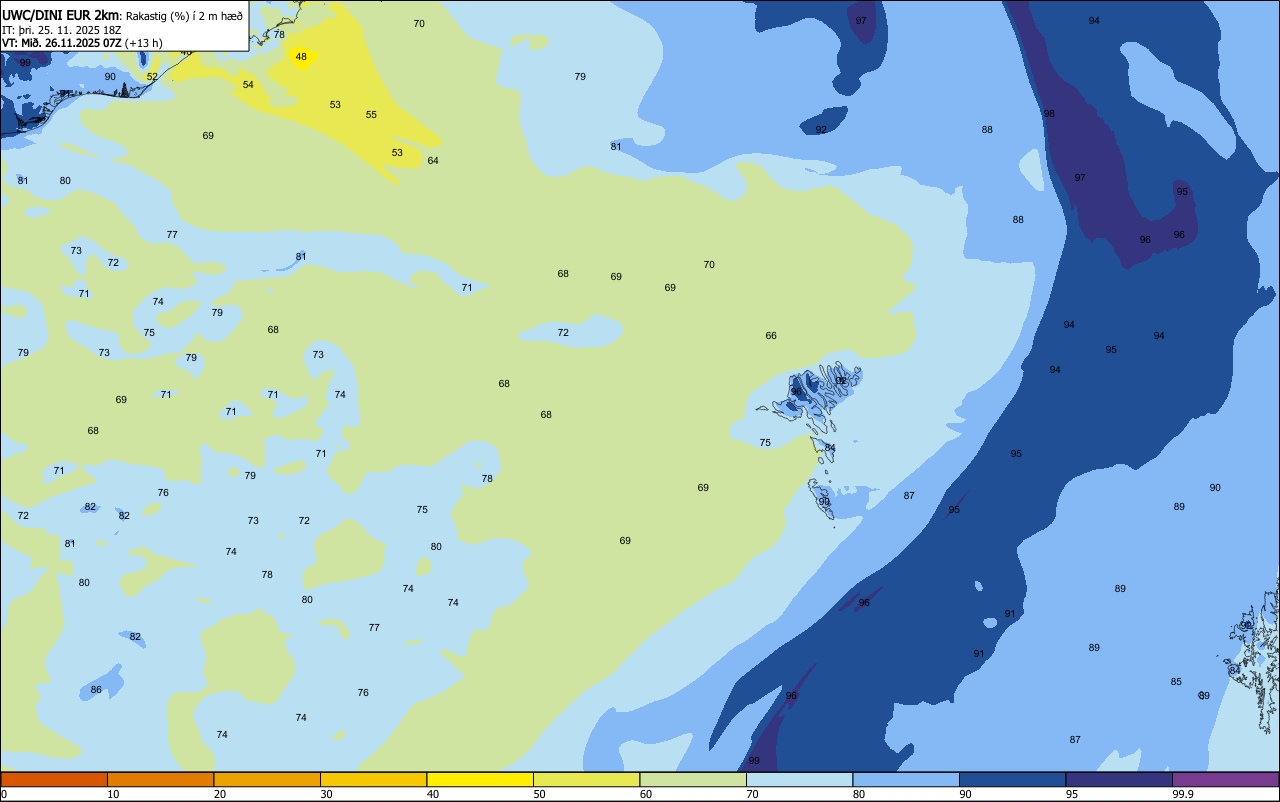Click the humidity value 85 on the map
The width and height of the screenshot is (1280, 802).
coord(1176,683)
